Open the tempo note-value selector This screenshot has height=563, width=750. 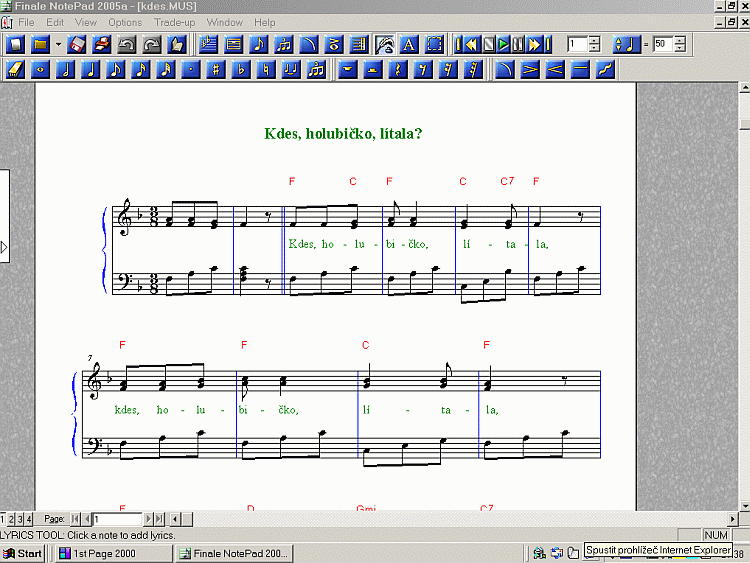pyautogui.click(x=626, y=44)
